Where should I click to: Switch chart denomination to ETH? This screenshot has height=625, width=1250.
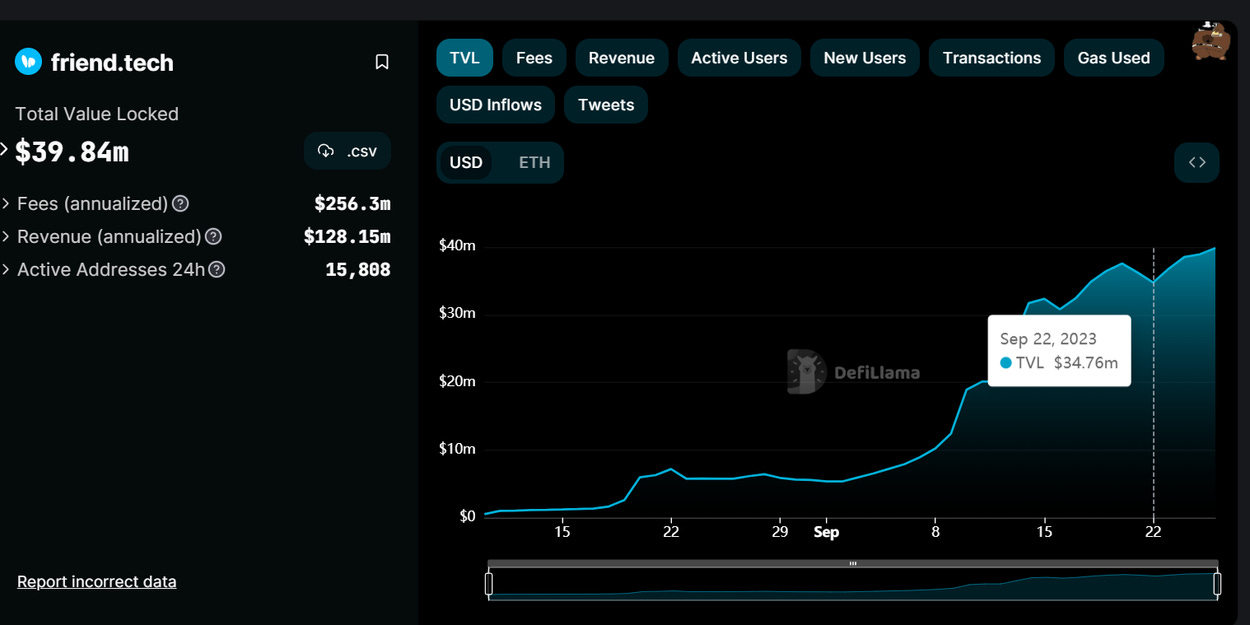pyautogui.click(x=535, y=162)
